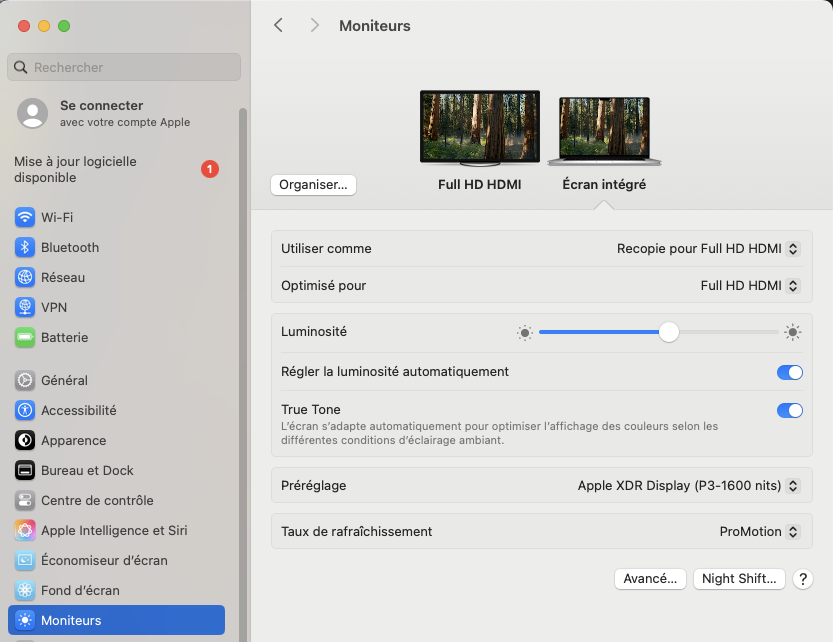
Task: Turn off the True Tone switch
Action: [x=789, y=410]
